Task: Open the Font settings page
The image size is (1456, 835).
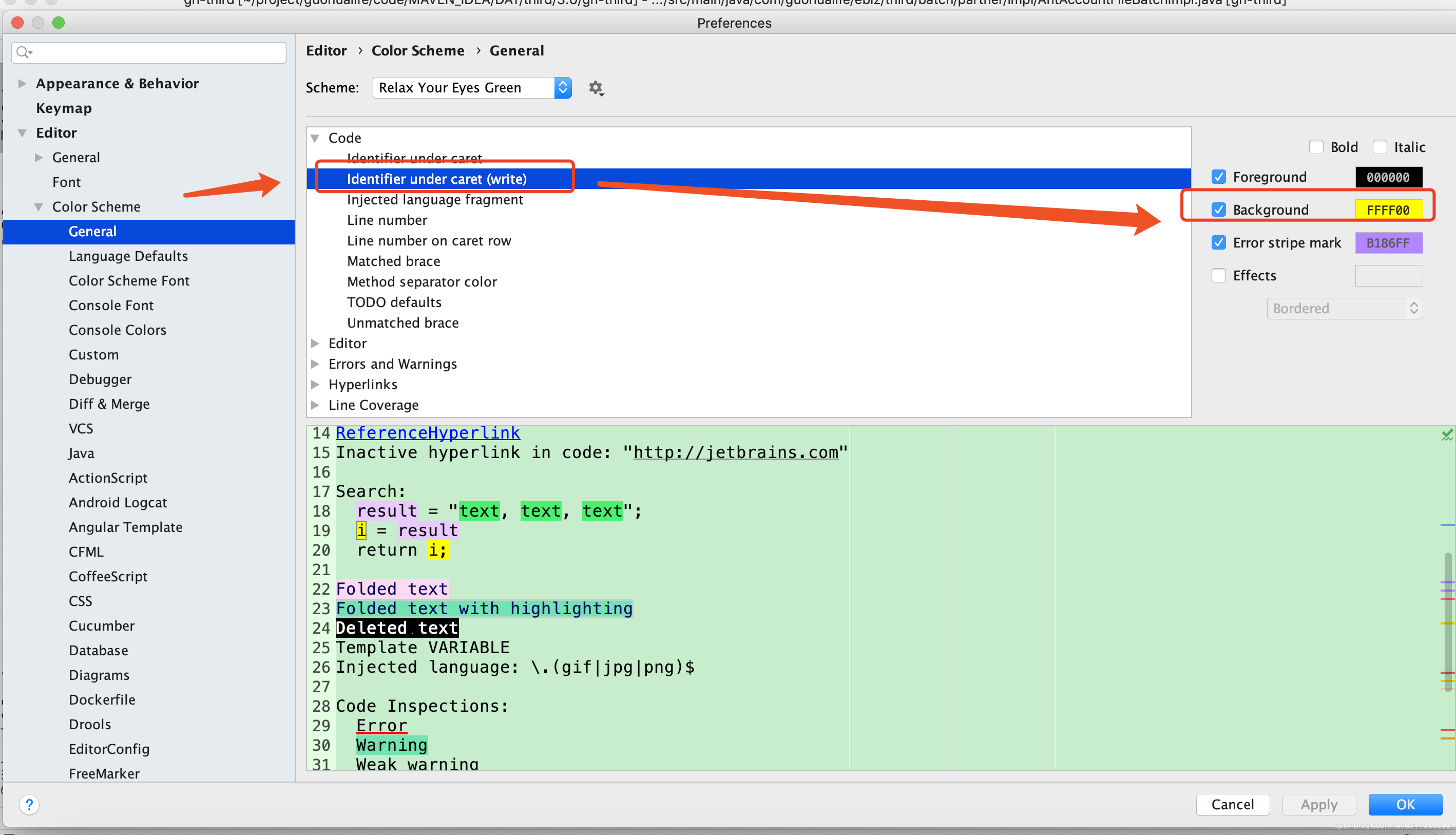Action: [x=67, y=182]
